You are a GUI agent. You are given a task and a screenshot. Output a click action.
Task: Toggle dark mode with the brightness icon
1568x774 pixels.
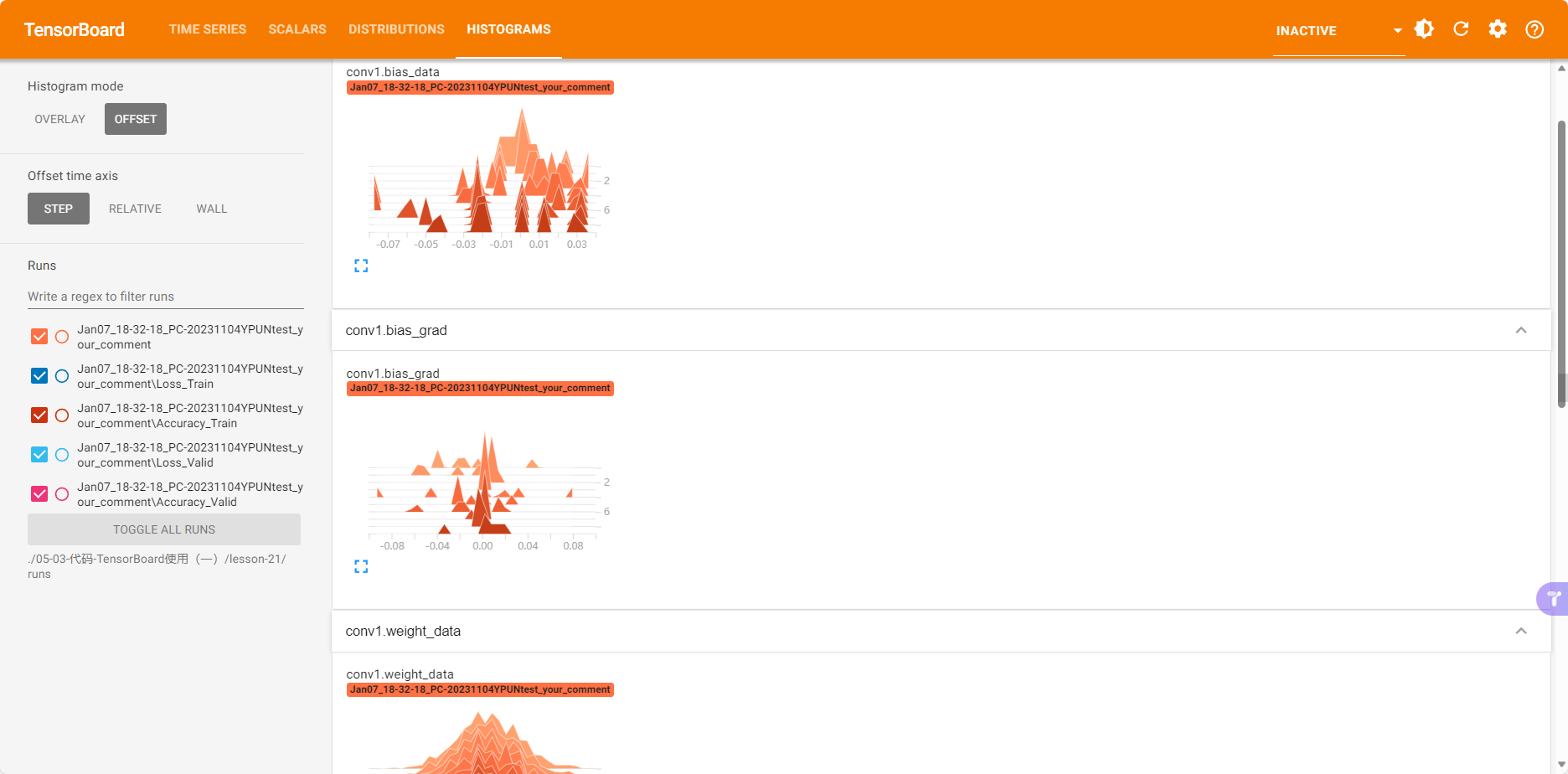point(1424,29)
